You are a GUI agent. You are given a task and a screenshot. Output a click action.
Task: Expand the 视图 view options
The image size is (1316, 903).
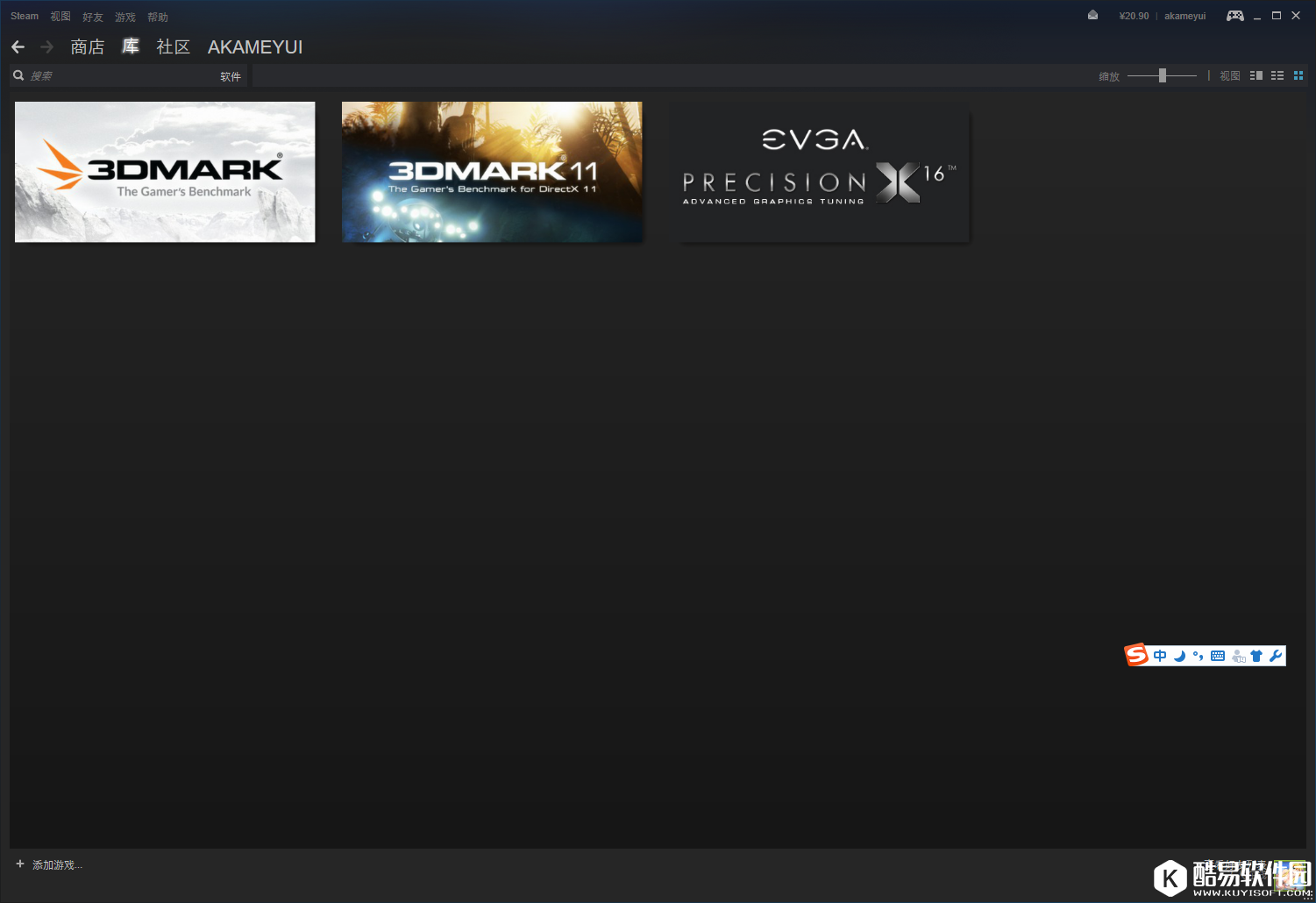point(60,15)
